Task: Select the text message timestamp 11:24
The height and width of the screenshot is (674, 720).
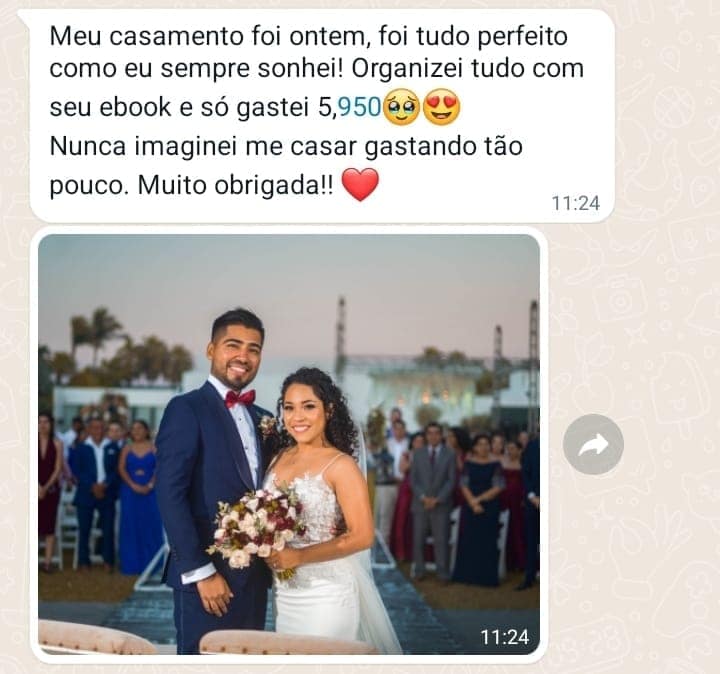Action: (x=575, y=203)
